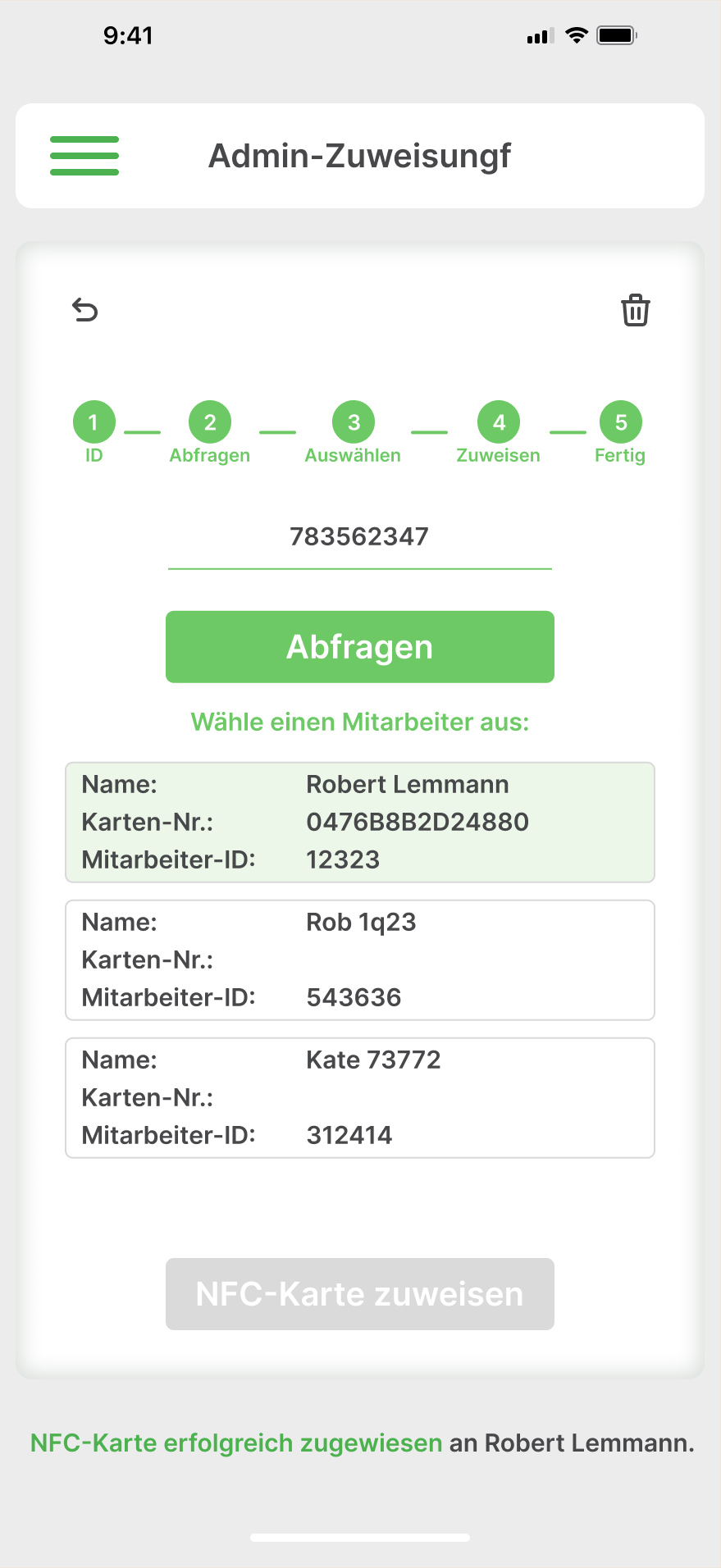The width and height of the screenshot is (721, 1568).
Task: Tap the success message about Robert Lemmann
Action: tap(362, 1443)
